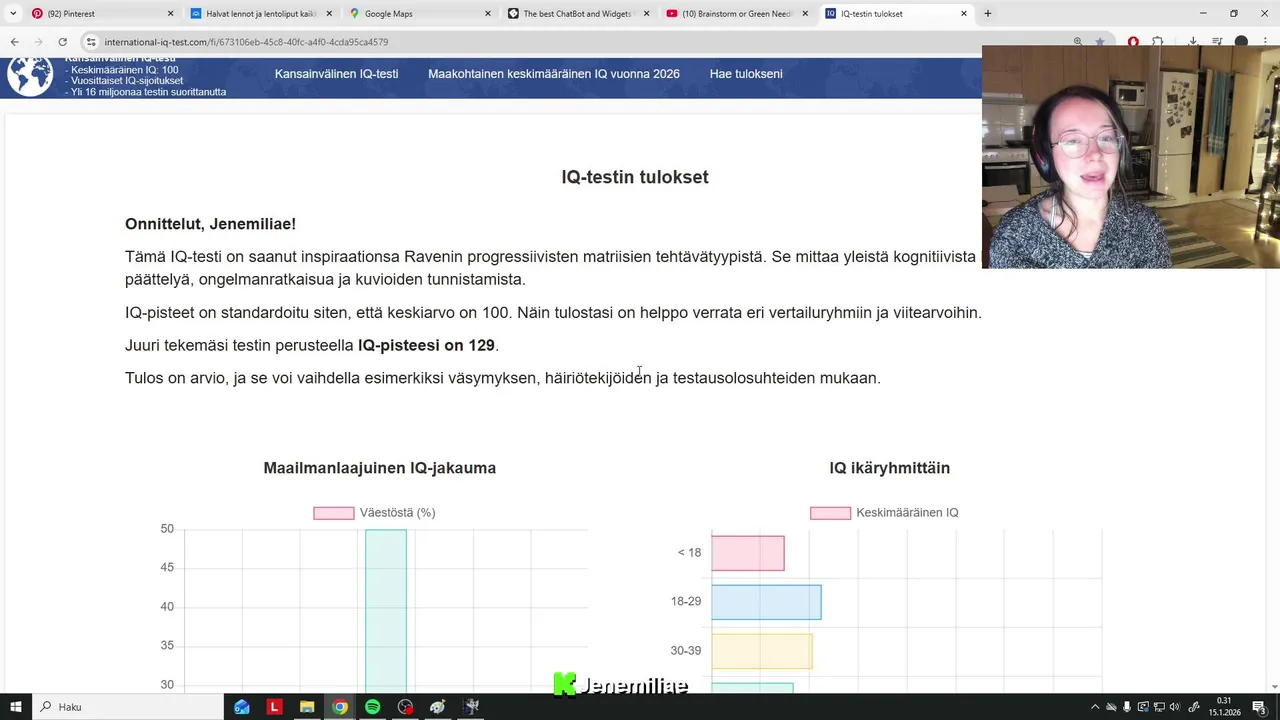
Task: Open the notification center with 3 notifications
Action: tap(1260, 707)
